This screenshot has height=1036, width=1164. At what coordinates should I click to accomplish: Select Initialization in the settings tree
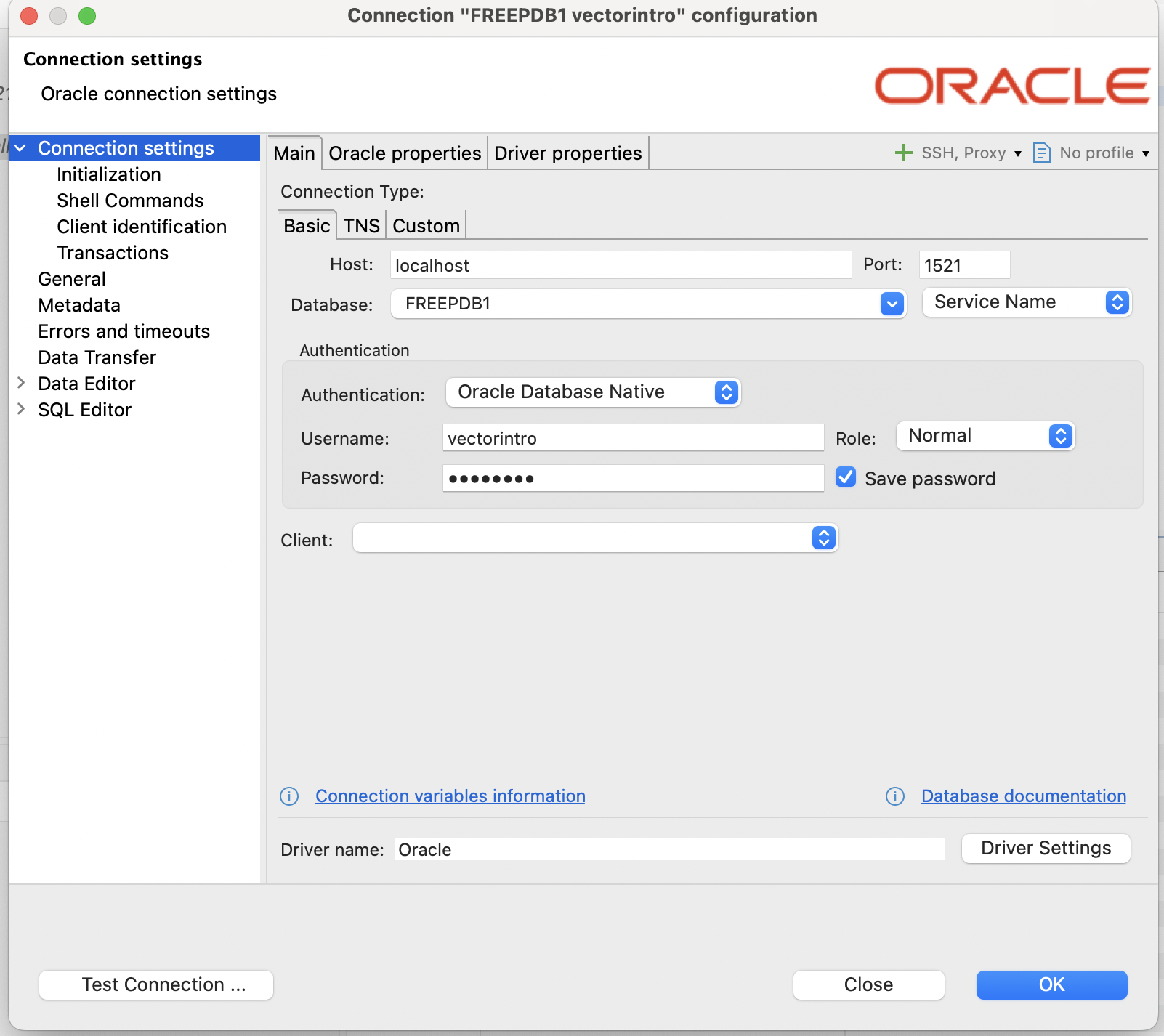[x=109, y=174]
